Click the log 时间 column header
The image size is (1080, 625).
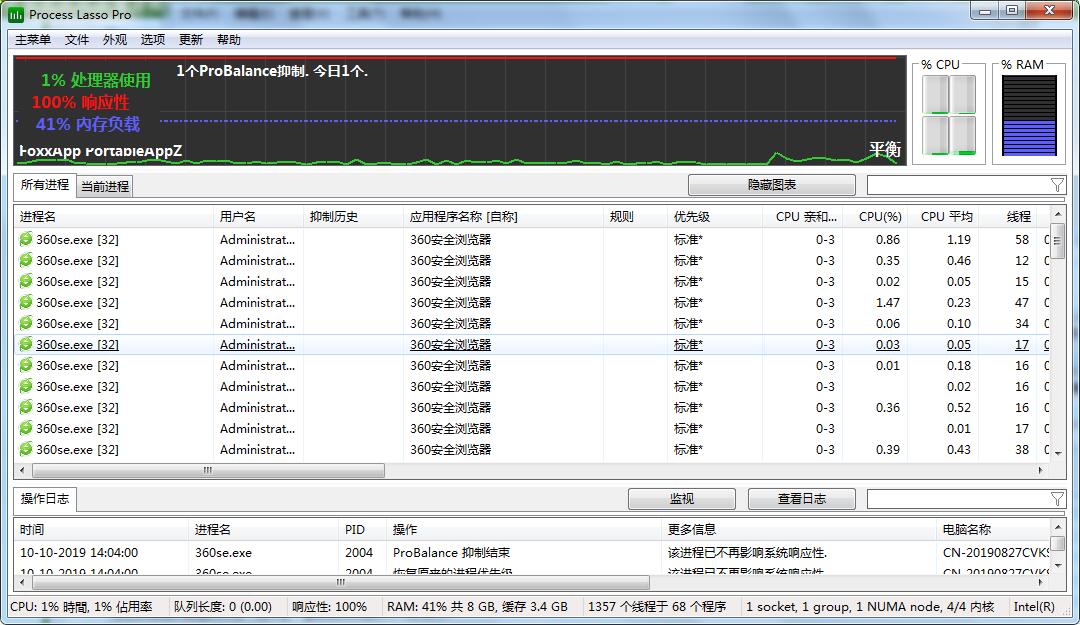[101, 529]
